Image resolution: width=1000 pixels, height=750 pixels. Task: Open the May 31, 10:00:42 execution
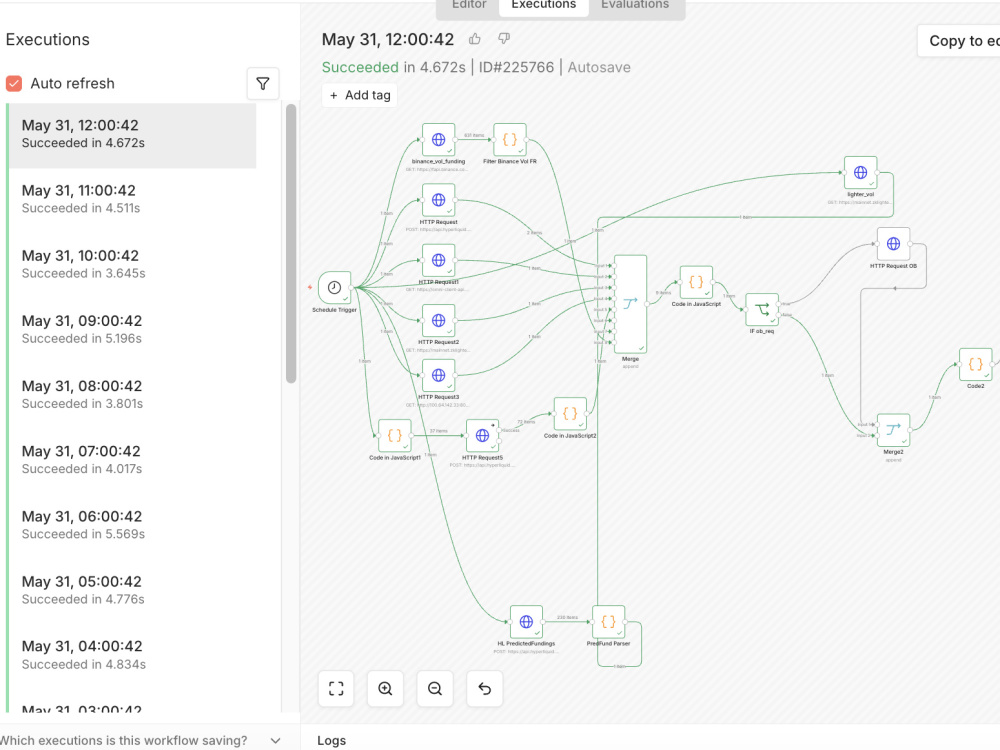133,264
